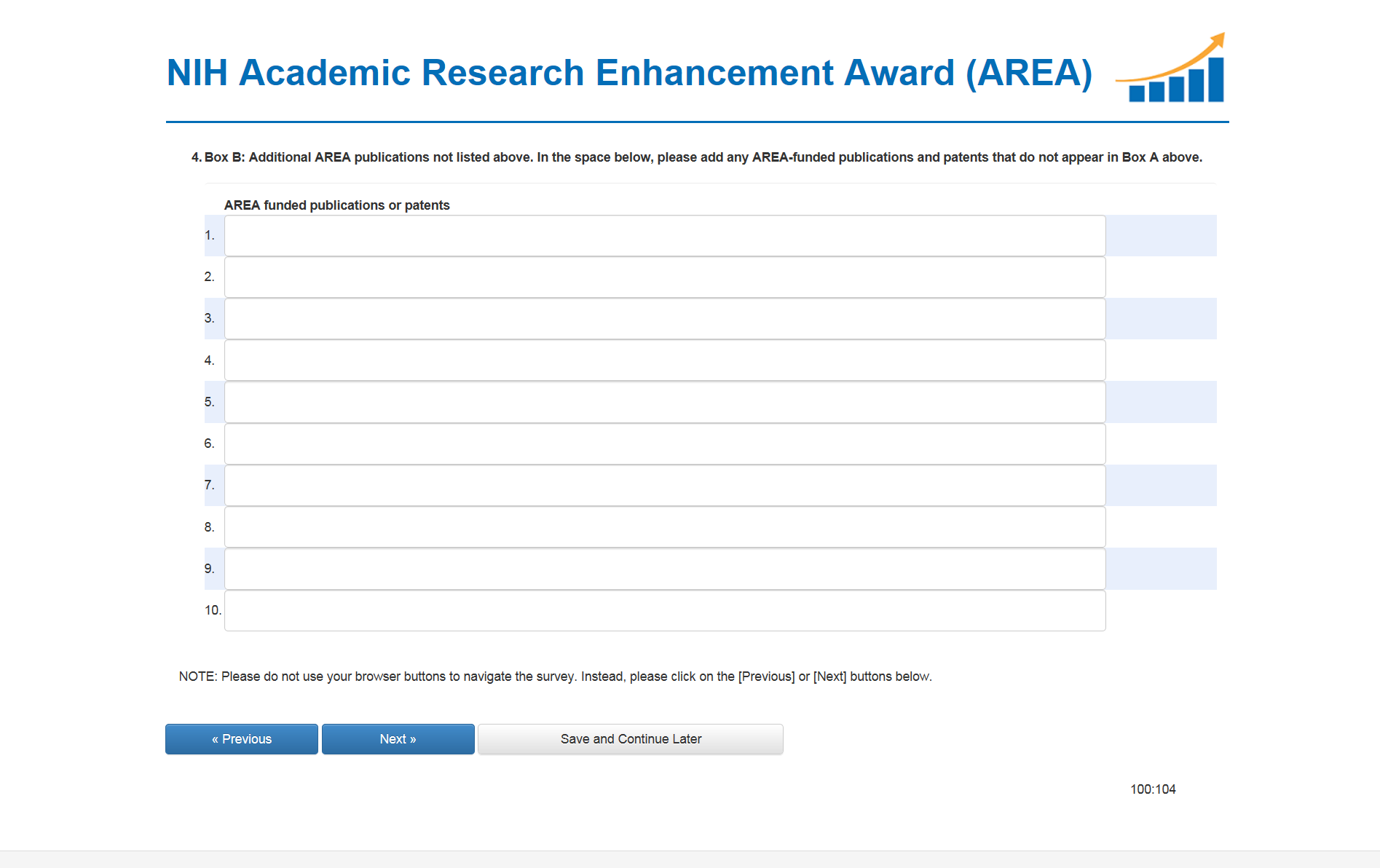Viewport: 1380px width, 868px height.
Task: Click into publication input field 2
Action: pyautogui.click(x=664, y=277)
